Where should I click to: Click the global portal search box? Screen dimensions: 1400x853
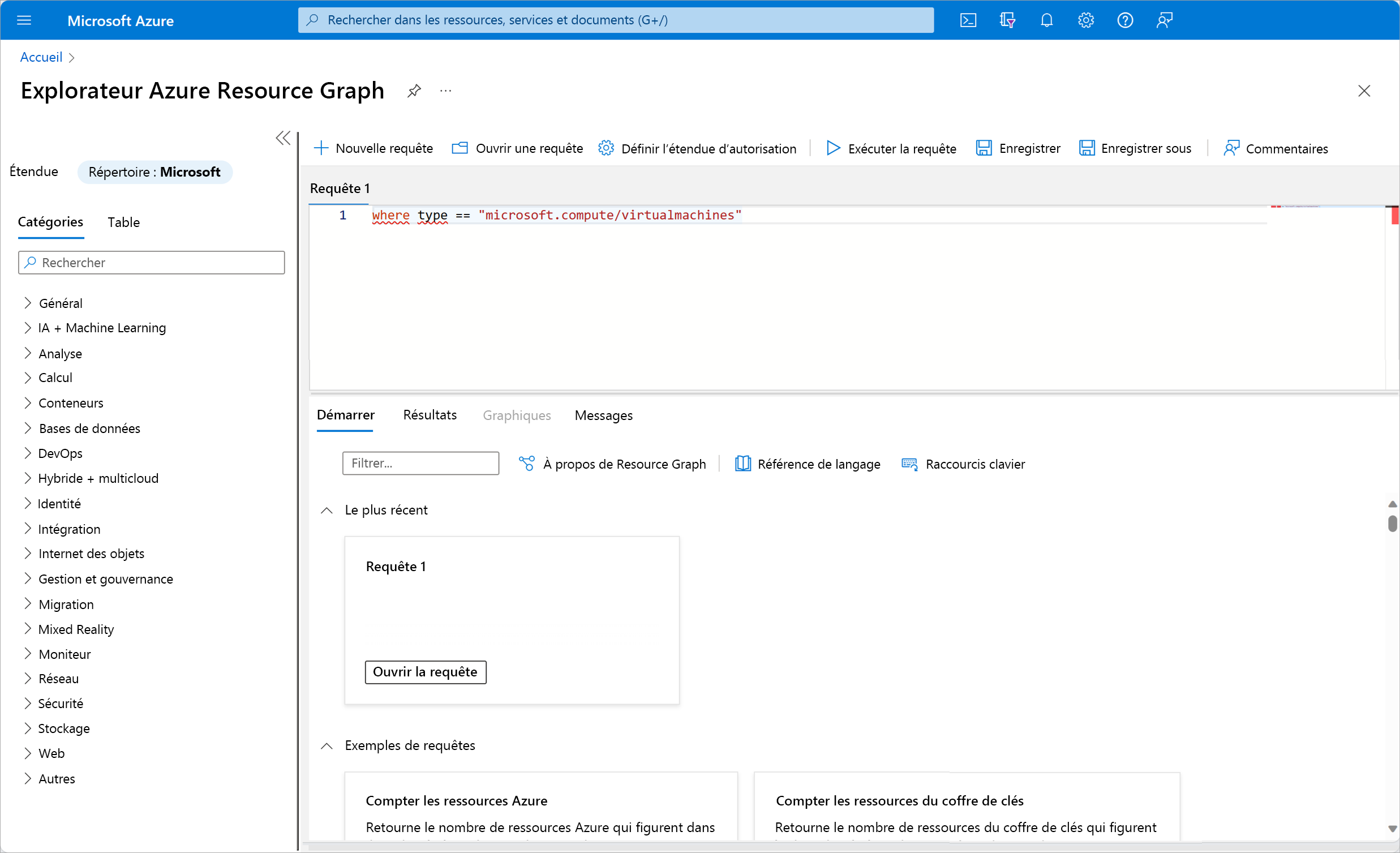point(615,20)
